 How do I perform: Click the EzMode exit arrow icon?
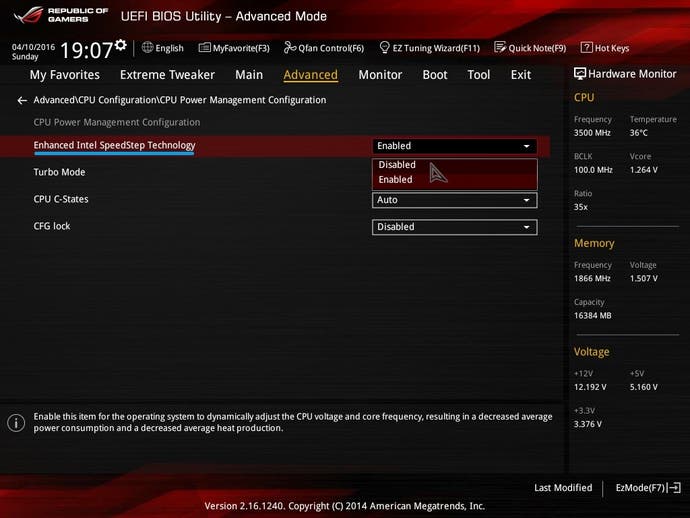pos(674,488)
